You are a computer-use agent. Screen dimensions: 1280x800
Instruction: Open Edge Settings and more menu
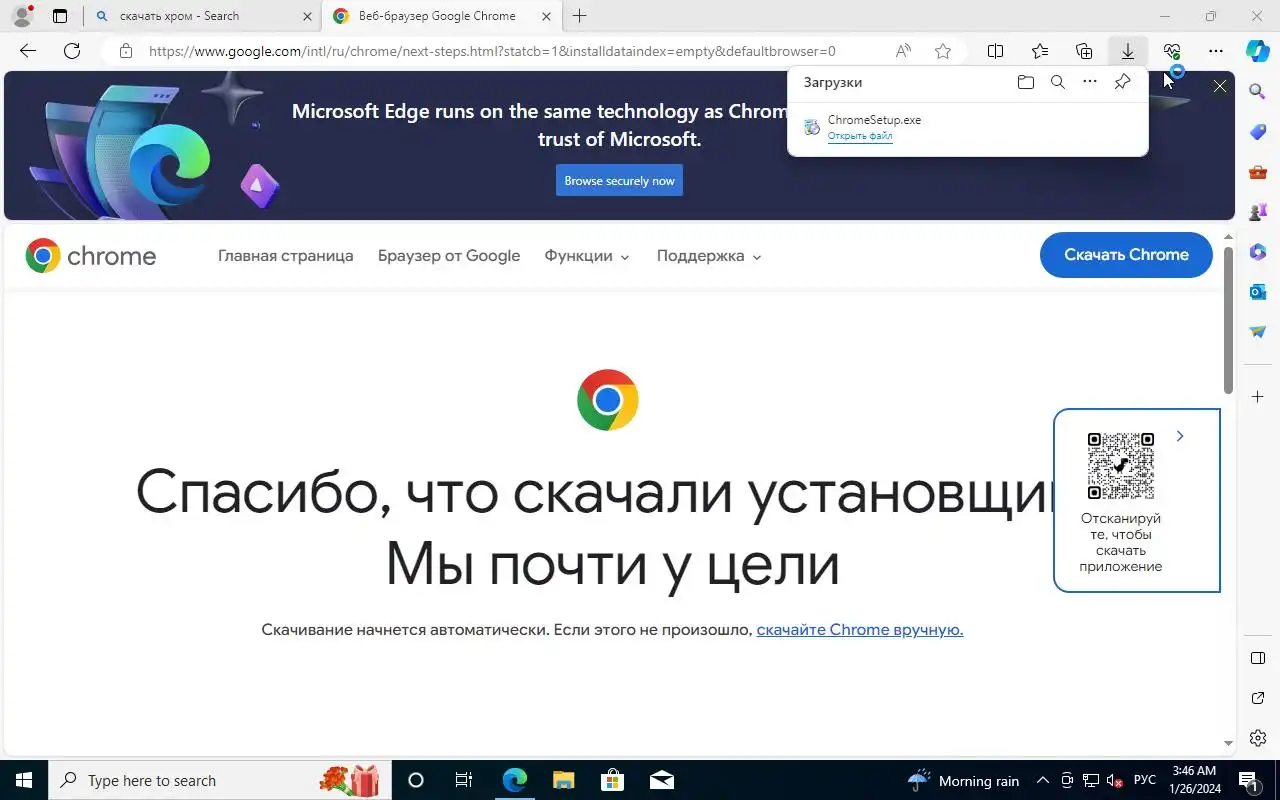pos(1216,51)
